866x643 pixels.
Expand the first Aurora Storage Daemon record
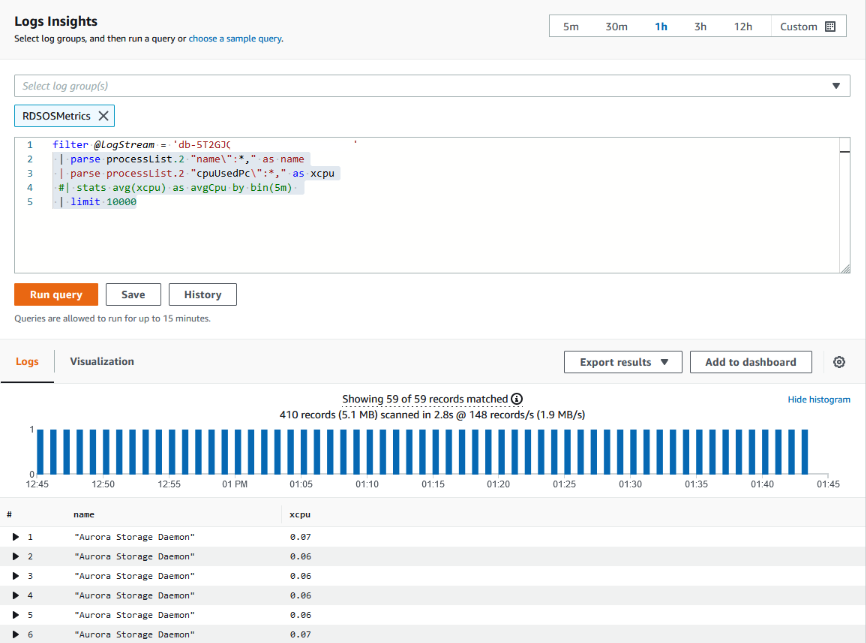[x=15, y=537]
